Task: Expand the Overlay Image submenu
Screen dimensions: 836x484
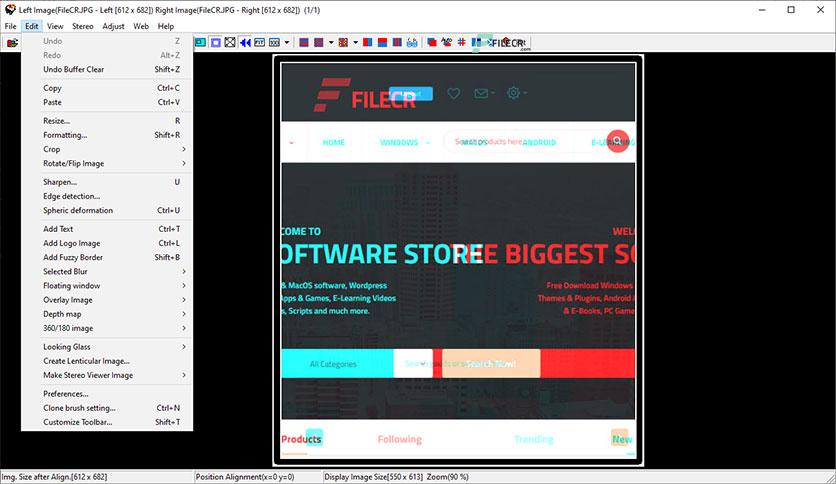Action: pos(107,300)
